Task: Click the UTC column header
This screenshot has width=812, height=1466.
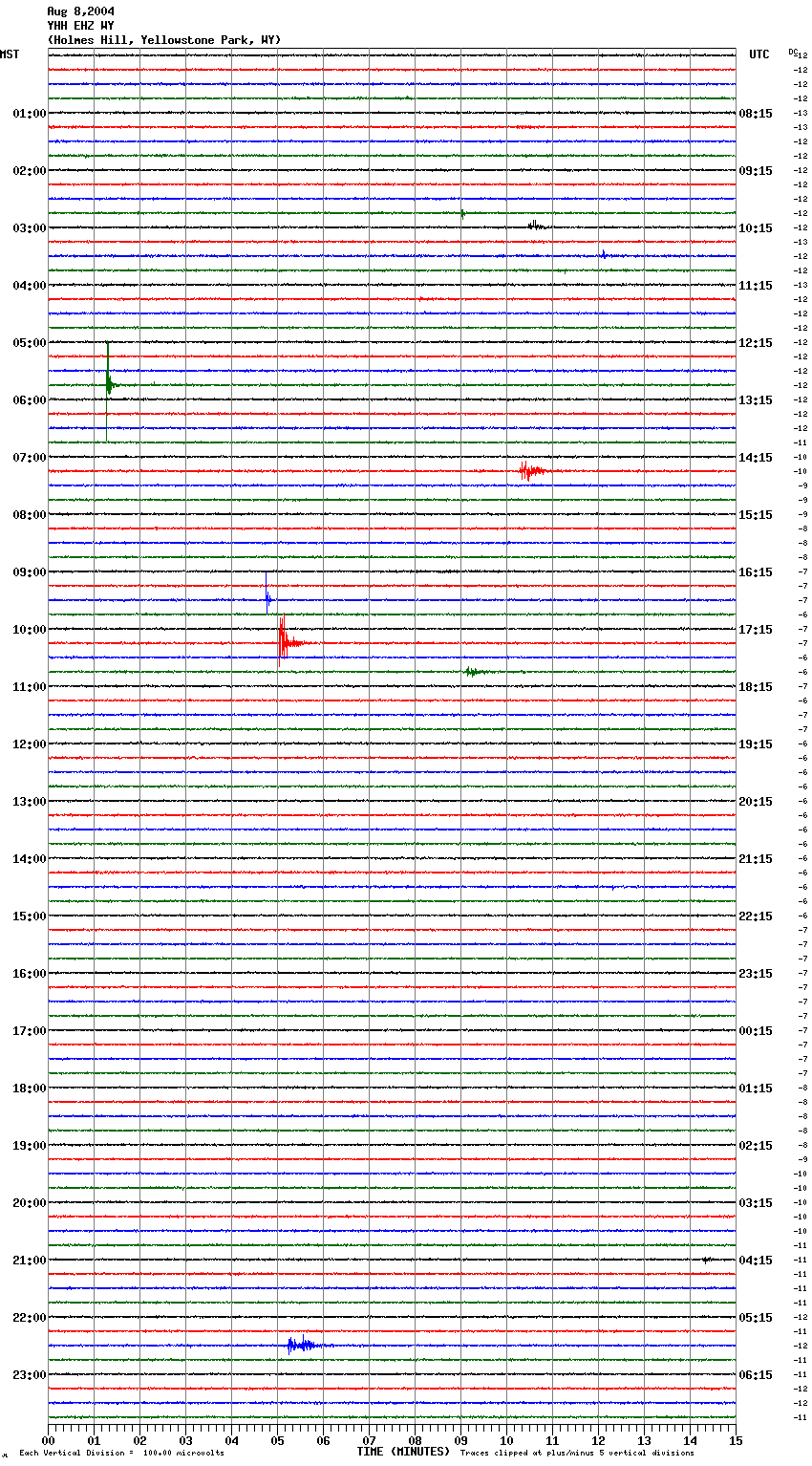Action: point(759,54)
